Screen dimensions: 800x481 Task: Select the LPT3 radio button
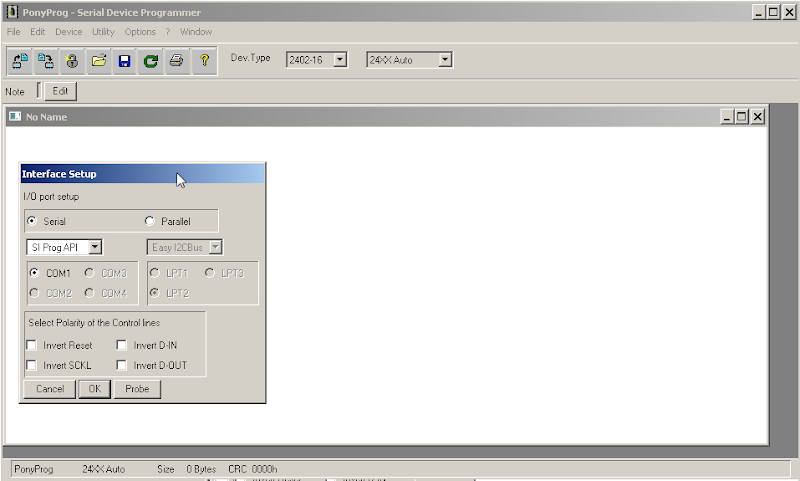click(210, 273)
